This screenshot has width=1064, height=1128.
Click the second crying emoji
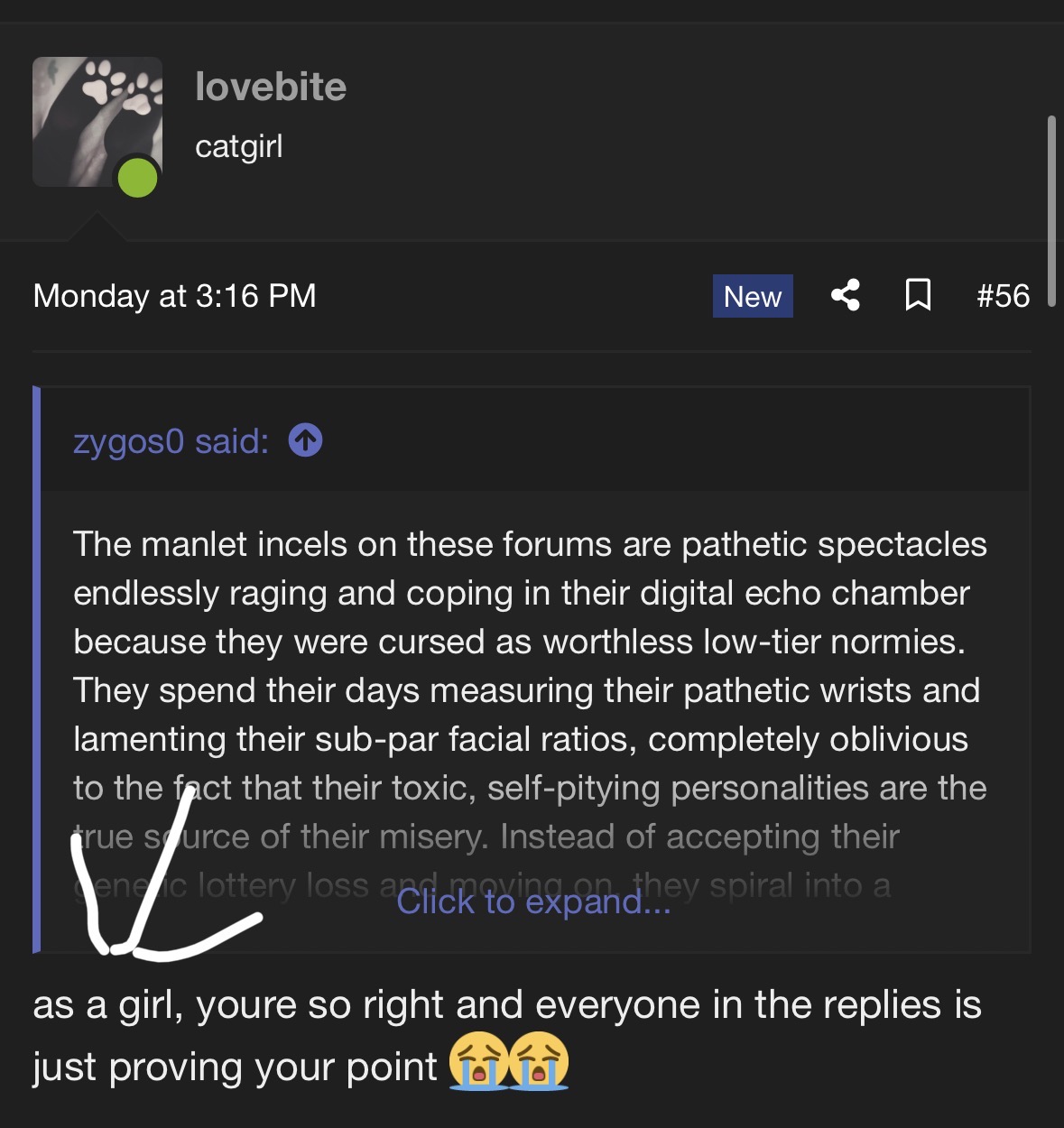(539, 1061)
